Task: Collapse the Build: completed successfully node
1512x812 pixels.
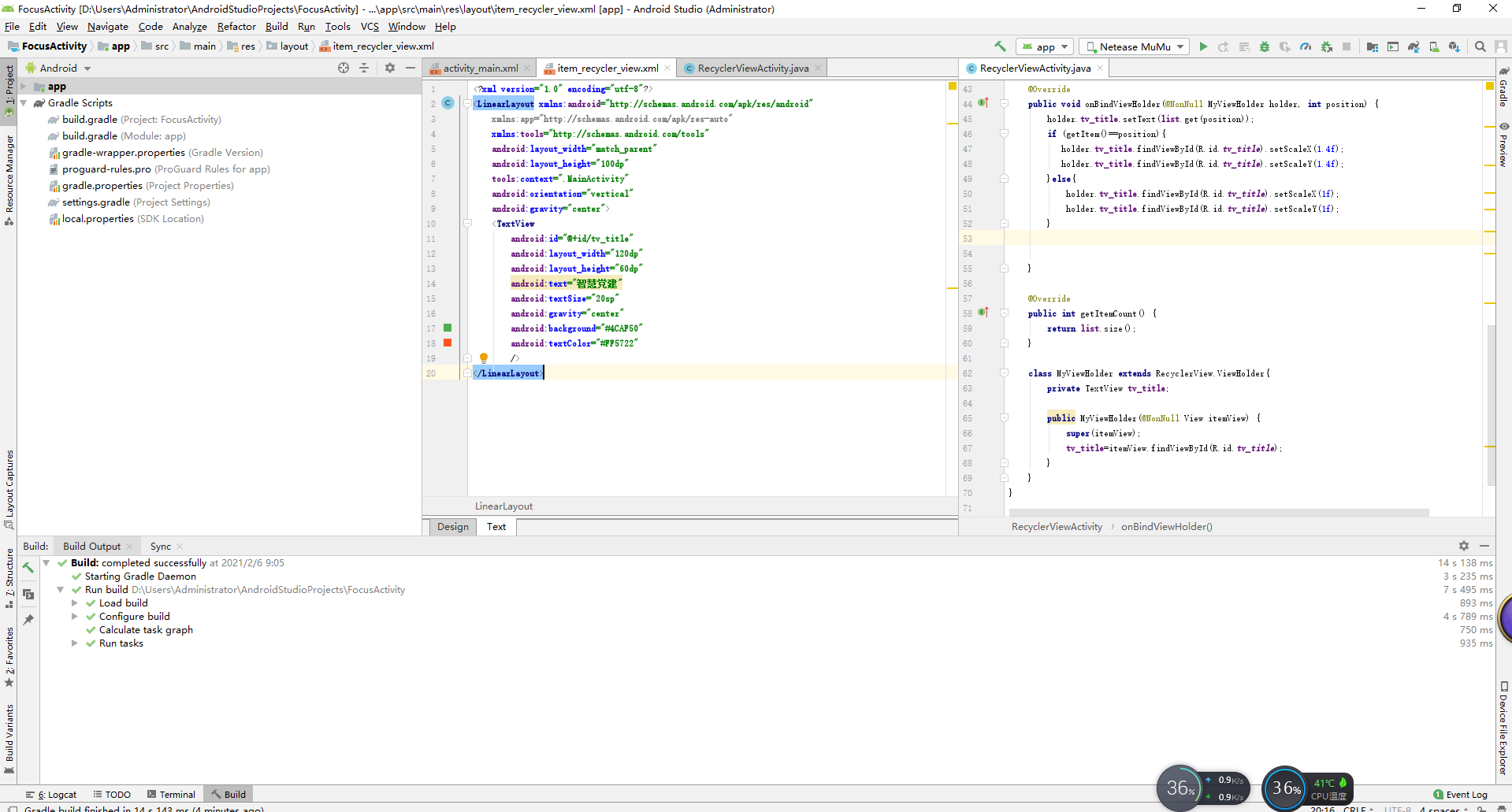Action: click(x=46, y=562)
